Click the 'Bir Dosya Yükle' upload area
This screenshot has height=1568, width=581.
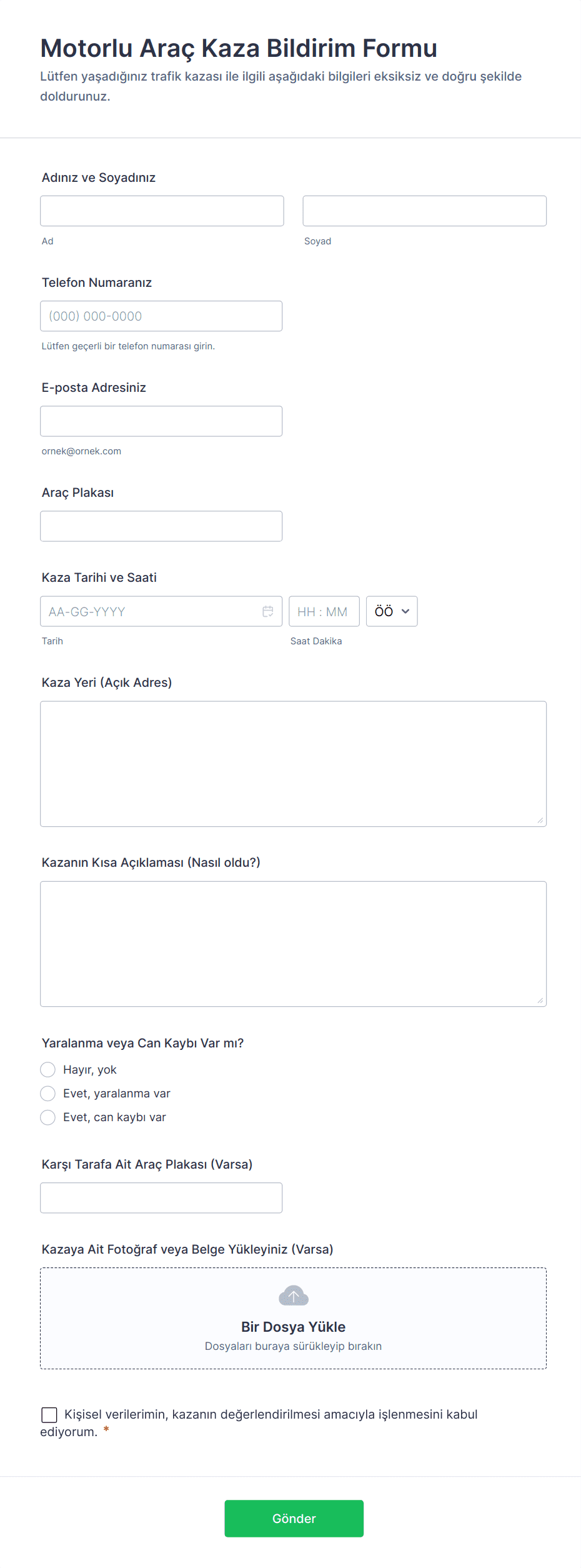coord(294,1319)
